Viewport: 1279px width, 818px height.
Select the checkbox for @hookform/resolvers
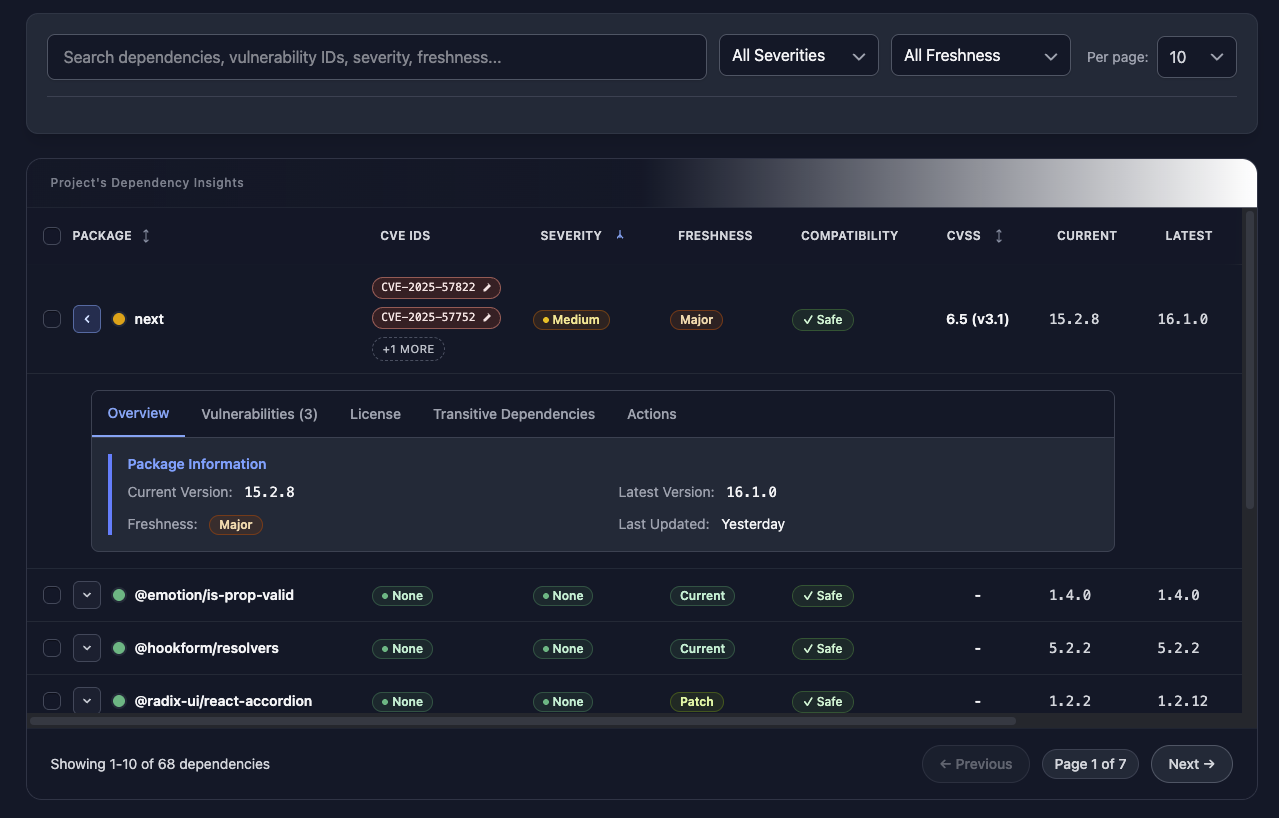pyautogui.click(x=51, y=647)
